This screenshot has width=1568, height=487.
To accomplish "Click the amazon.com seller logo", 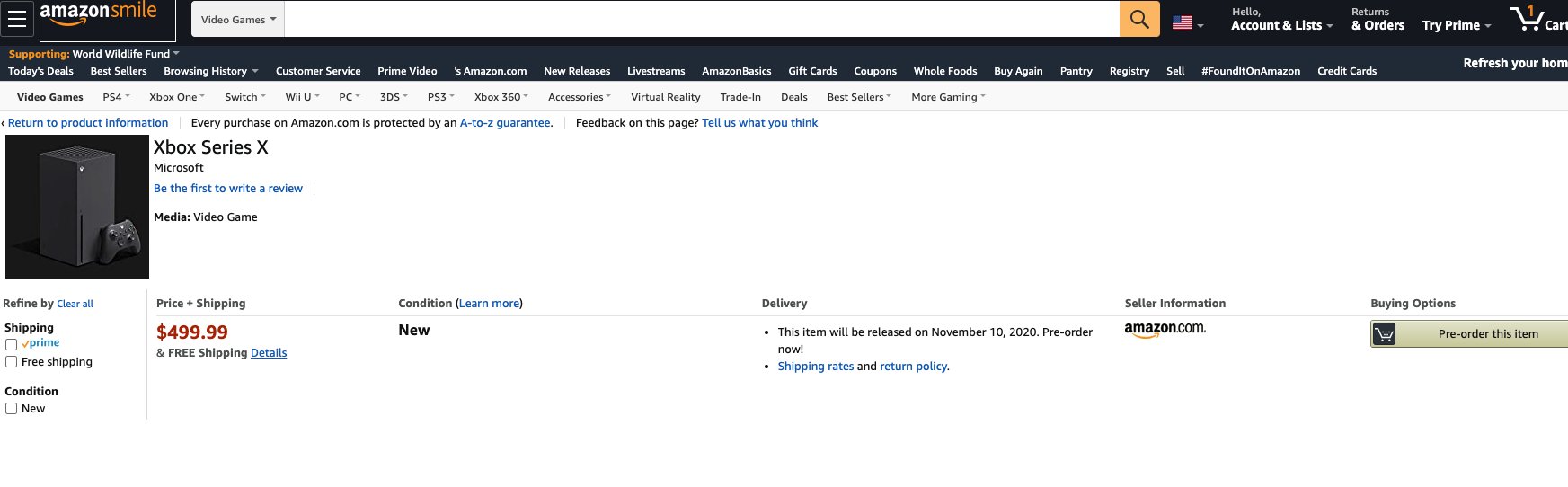I will point(1165,330).
